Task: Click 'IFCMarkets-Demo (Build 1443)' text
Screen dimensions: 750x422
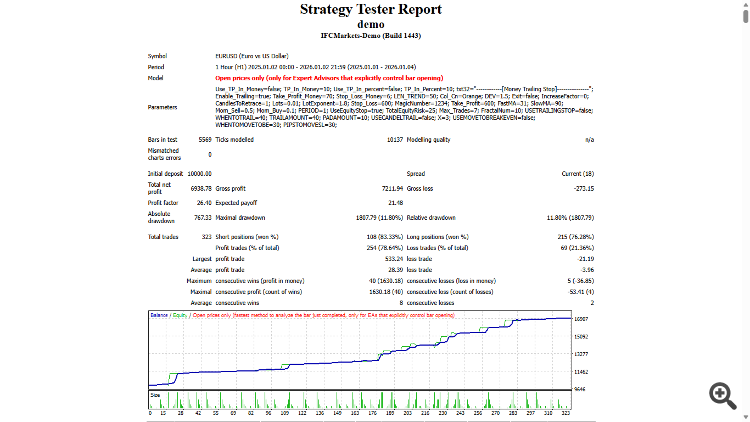Action: (x=371, y=35)
